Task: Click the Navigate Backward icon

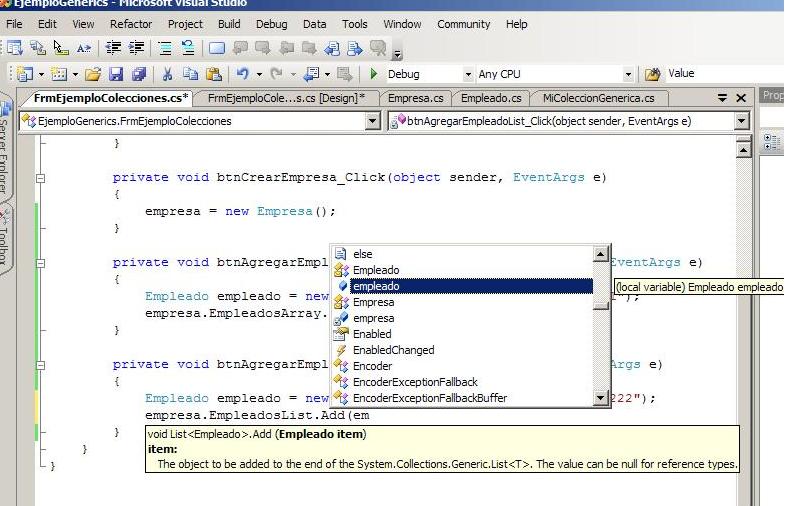Action: (x=311, y=74)
